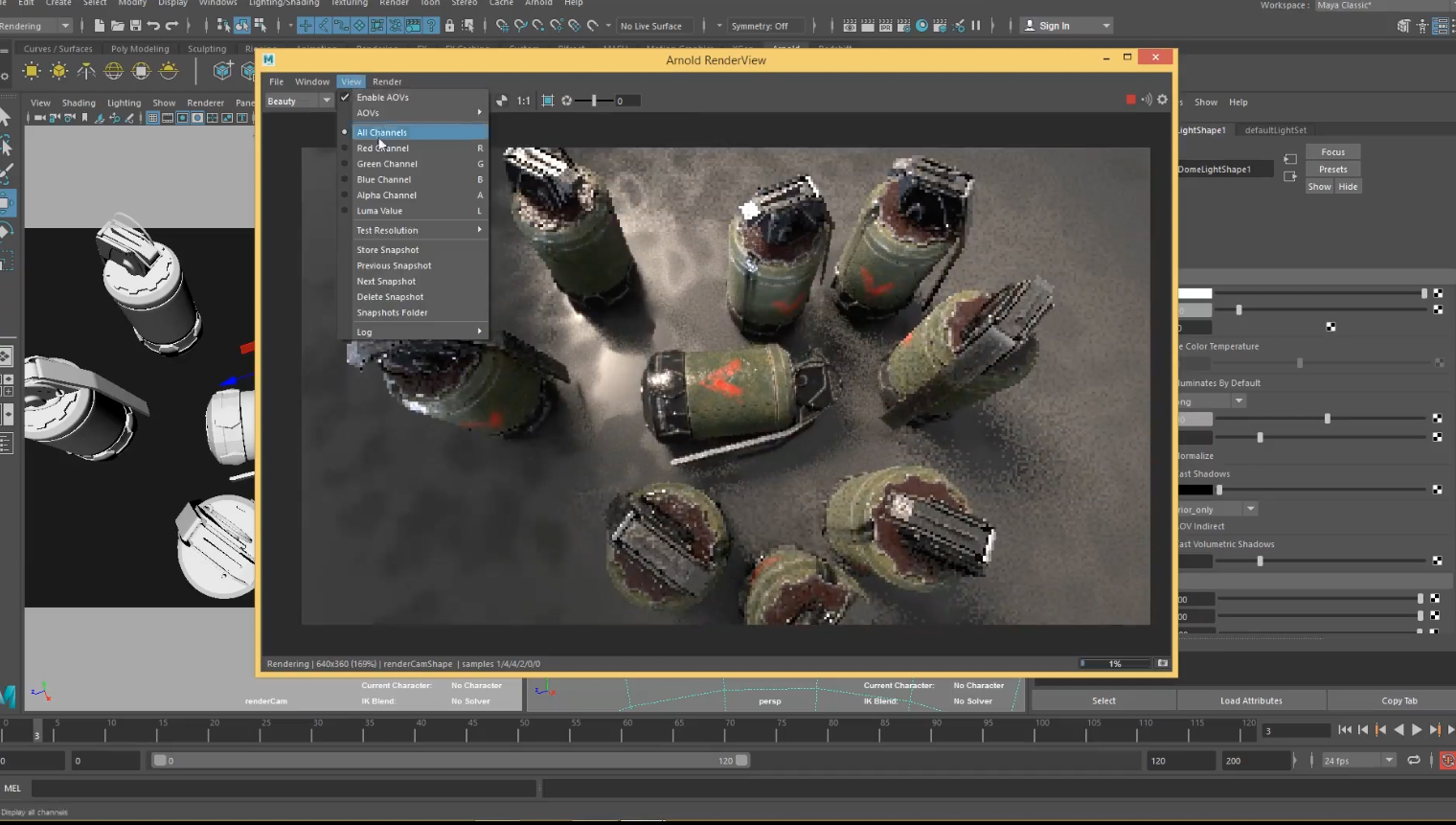Click the Presets button in Attribute Editor
This screenshot has height=825, width=1456.
tap(1332, 170)
